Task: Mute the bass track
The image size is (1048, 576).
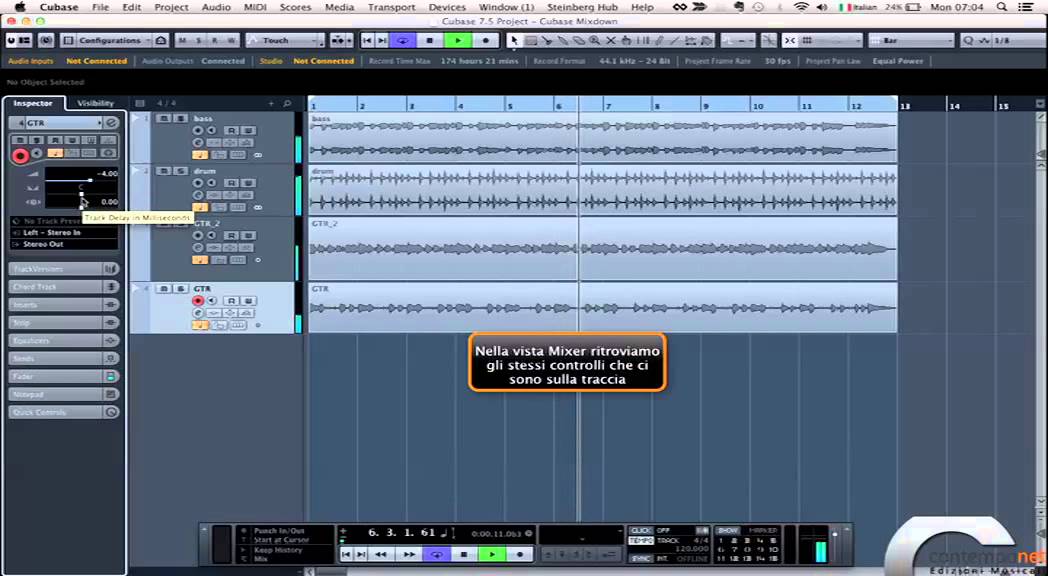Action: pos(164,119)
